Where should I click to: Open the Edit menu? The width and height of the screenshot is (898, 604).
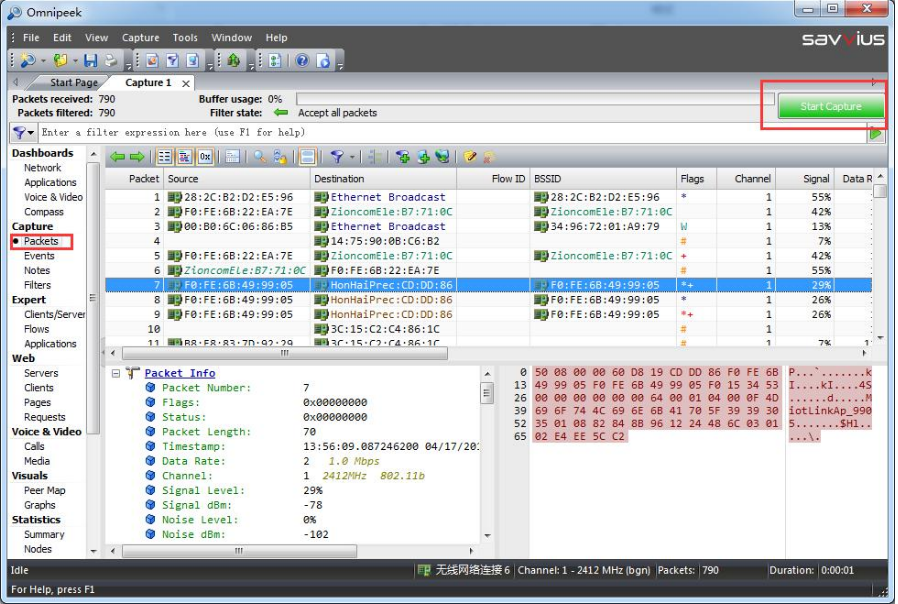(62, 38)
